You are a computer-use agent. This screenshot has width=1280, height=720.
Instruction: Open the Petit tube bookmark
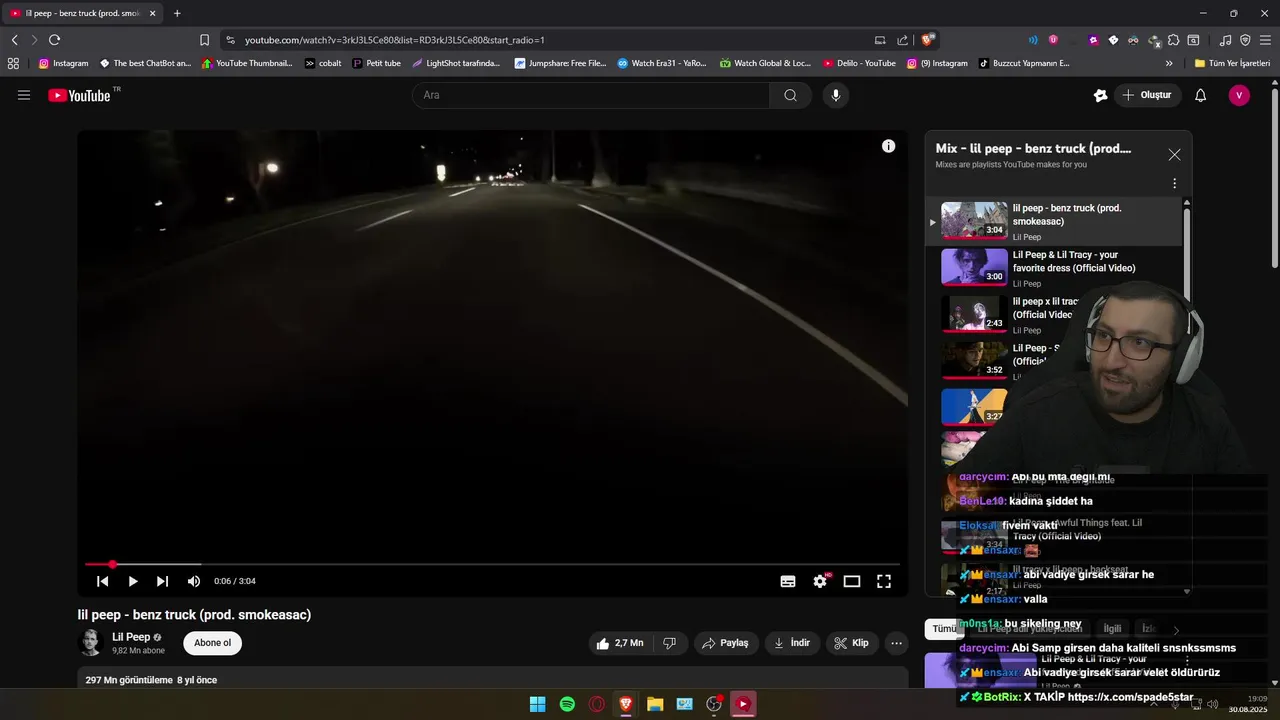coord(376,63)
